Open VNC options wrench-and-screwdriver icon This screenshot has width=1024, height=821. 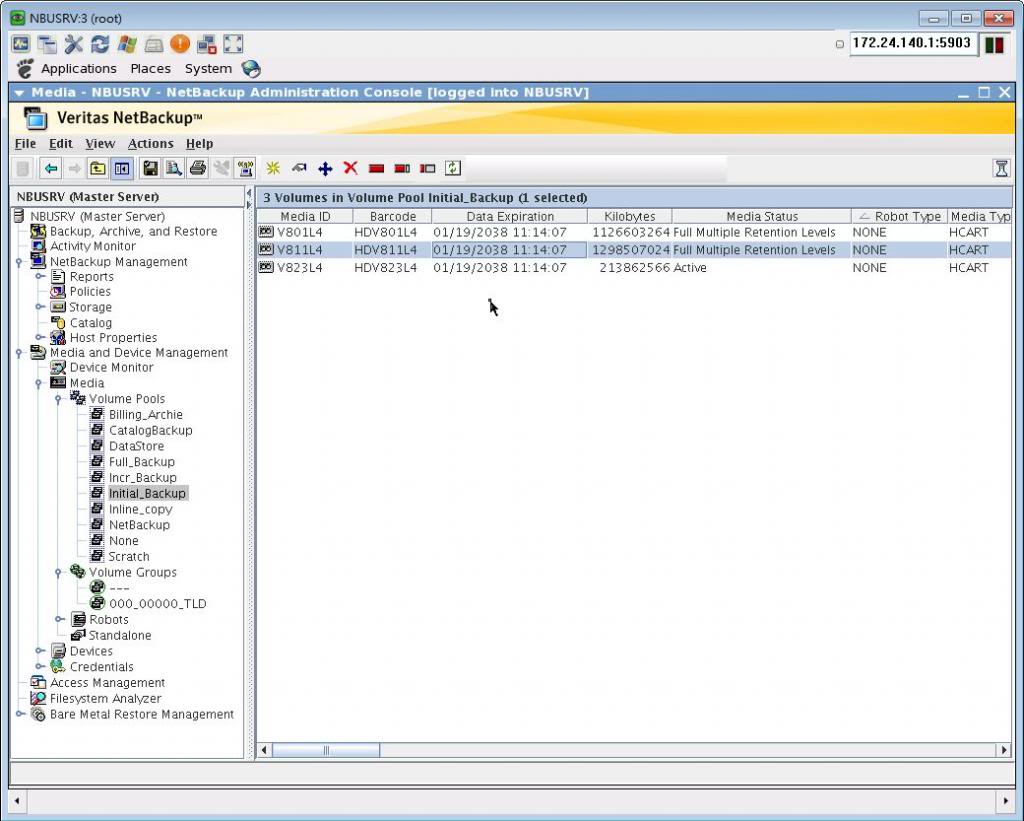tap(73, 44)
